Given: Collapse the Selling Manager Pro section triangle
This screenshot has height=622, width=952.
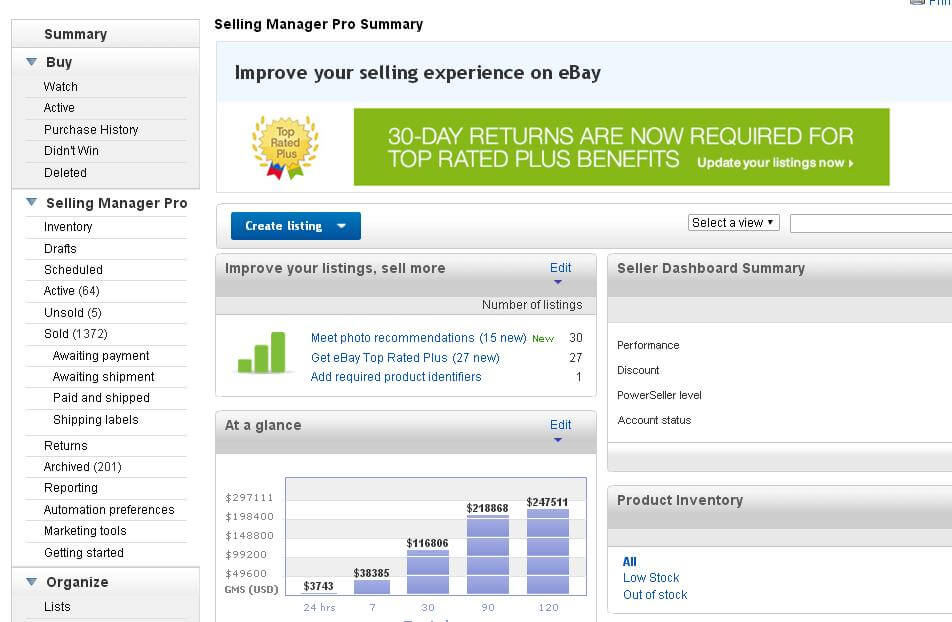Looking at the screenshot, I should pos(32,202).
